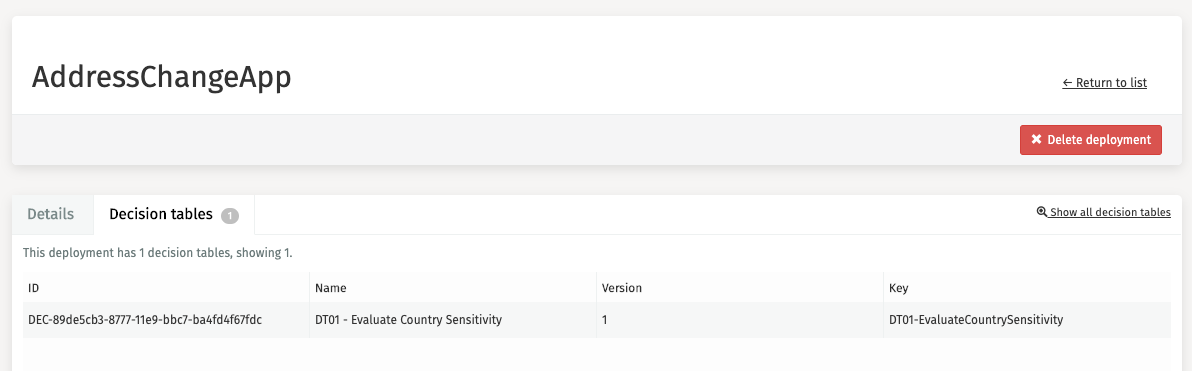Click the X icon on Delete deployment
The height and width of the screenshot is (371, 1192).
(1035, 140)
